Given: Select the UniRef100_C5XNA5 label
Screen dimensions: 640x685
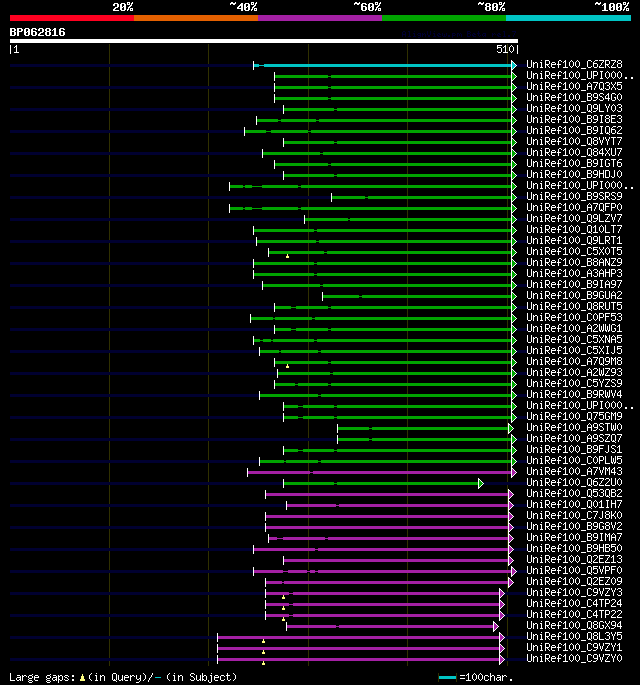Looking at the screenshot, I should 574,339.
